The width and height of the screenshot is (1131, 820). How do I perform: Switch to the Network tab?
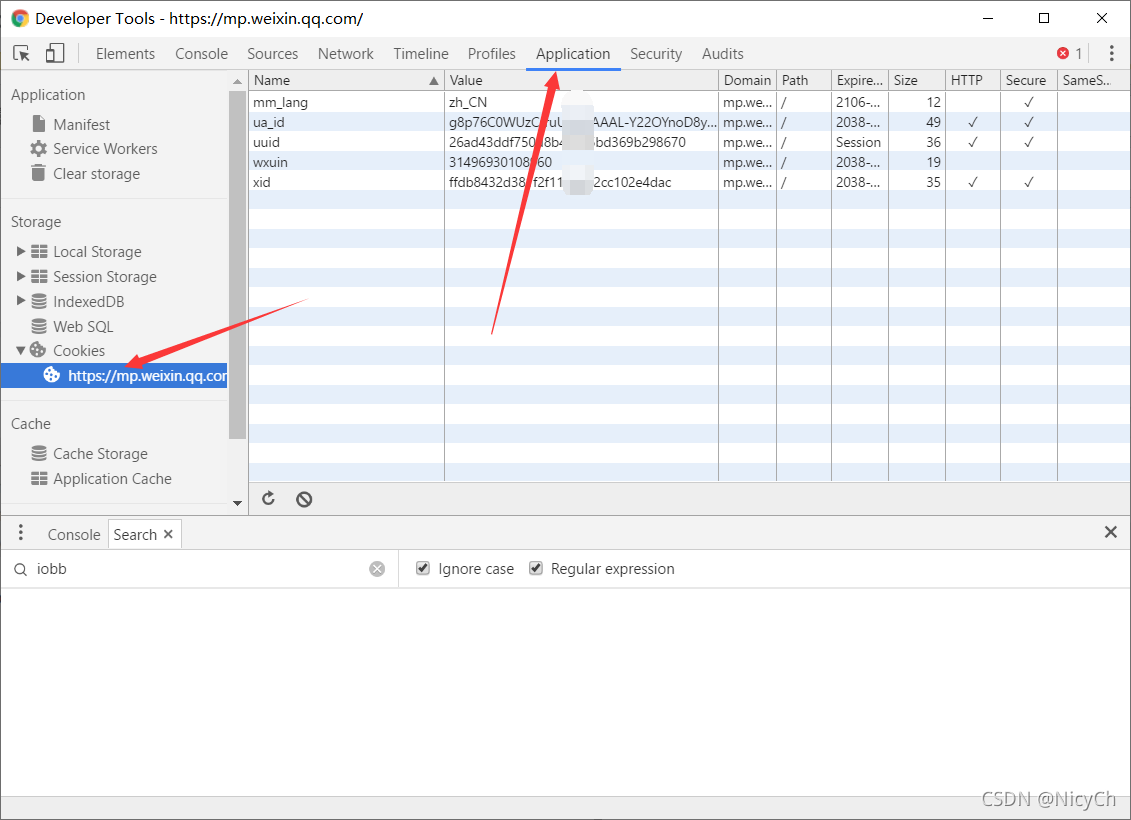346,54
